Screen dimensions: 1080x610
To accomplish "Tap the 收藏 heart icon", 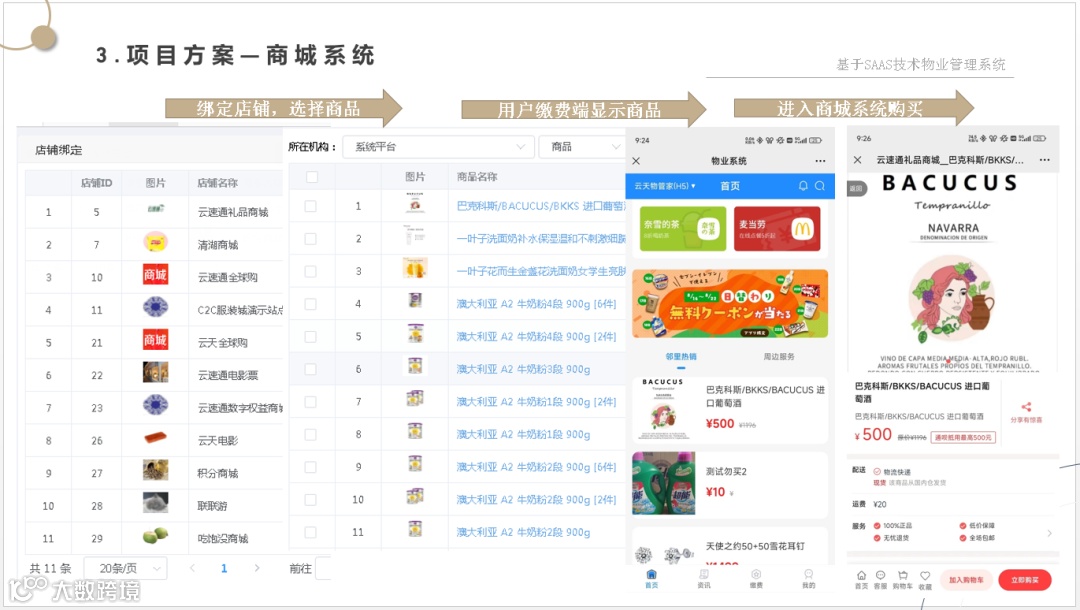I will click(925, 579).
